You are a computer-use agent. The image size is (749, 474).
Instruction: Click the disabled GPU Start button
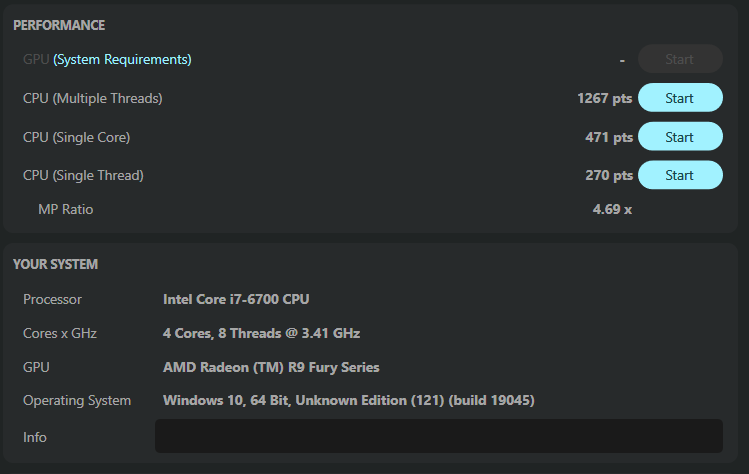[680, 59]
